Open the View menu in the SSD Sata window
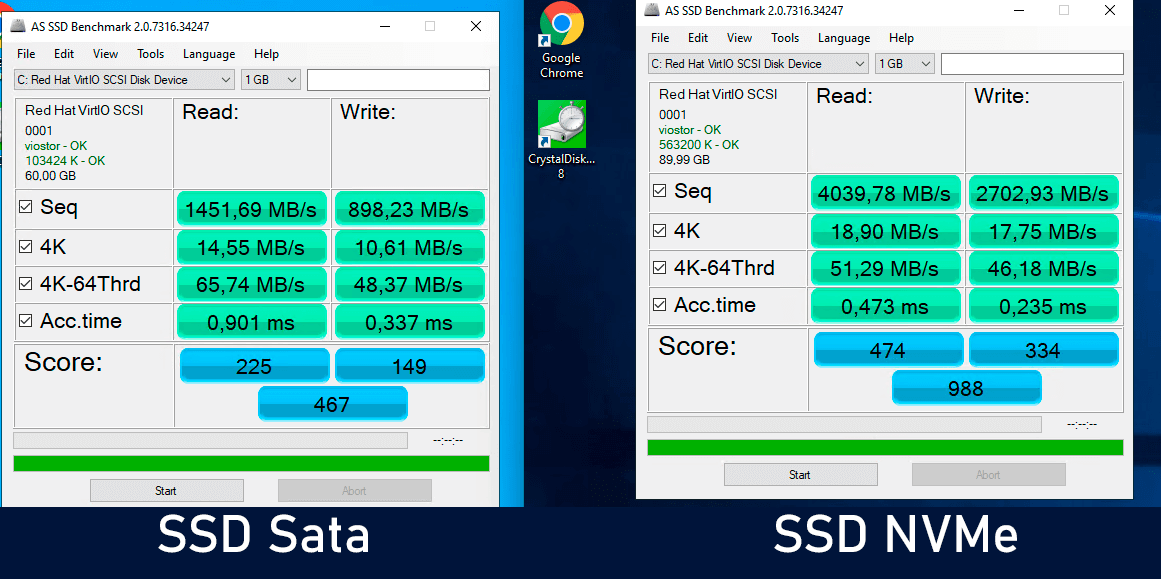The width and height of the screenshot is (1161, 579). pos(105,54)
